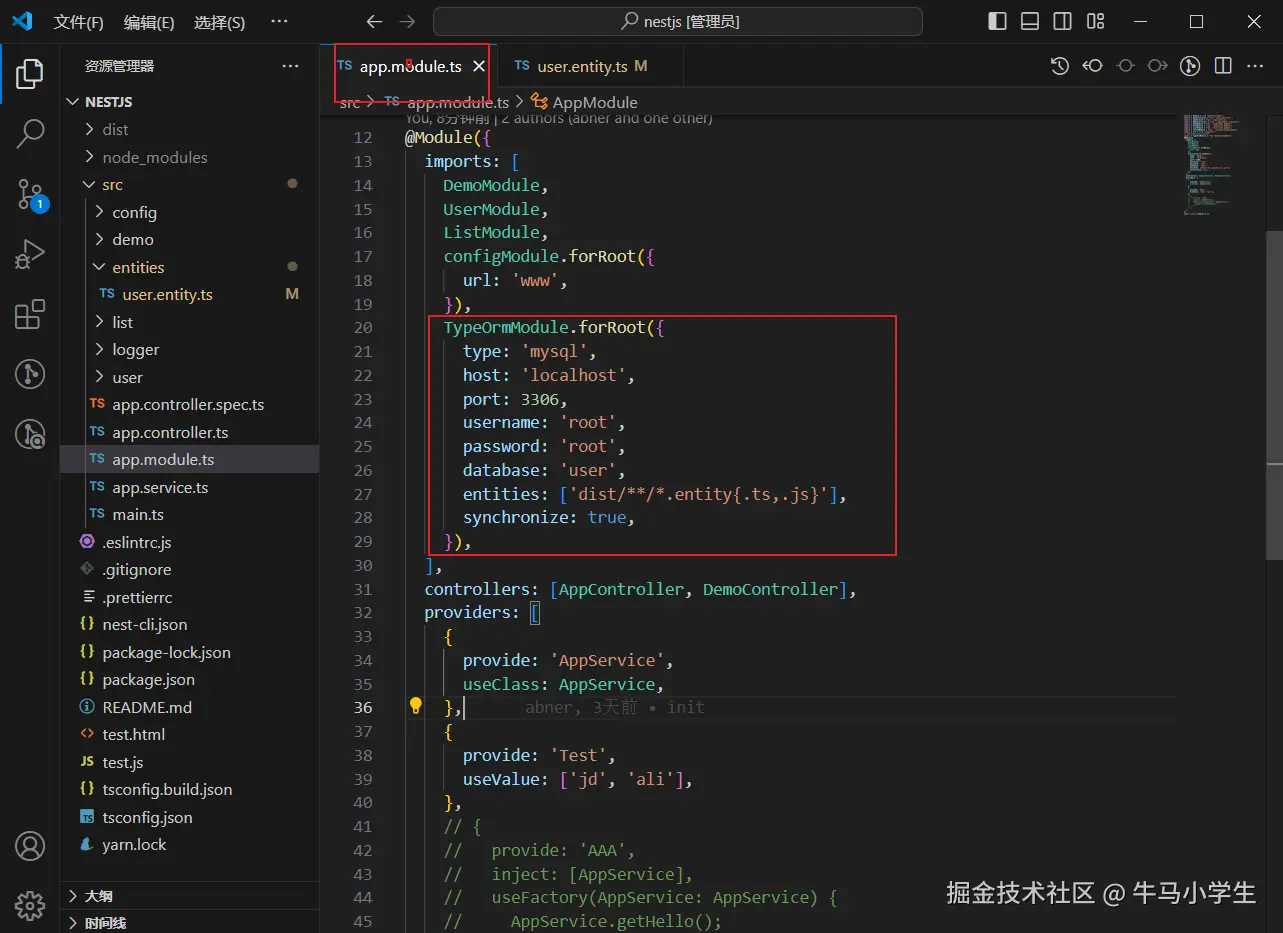Open main.ts in the explorer
Screen dimensions: 1283x933
click(x=138, y=514)
